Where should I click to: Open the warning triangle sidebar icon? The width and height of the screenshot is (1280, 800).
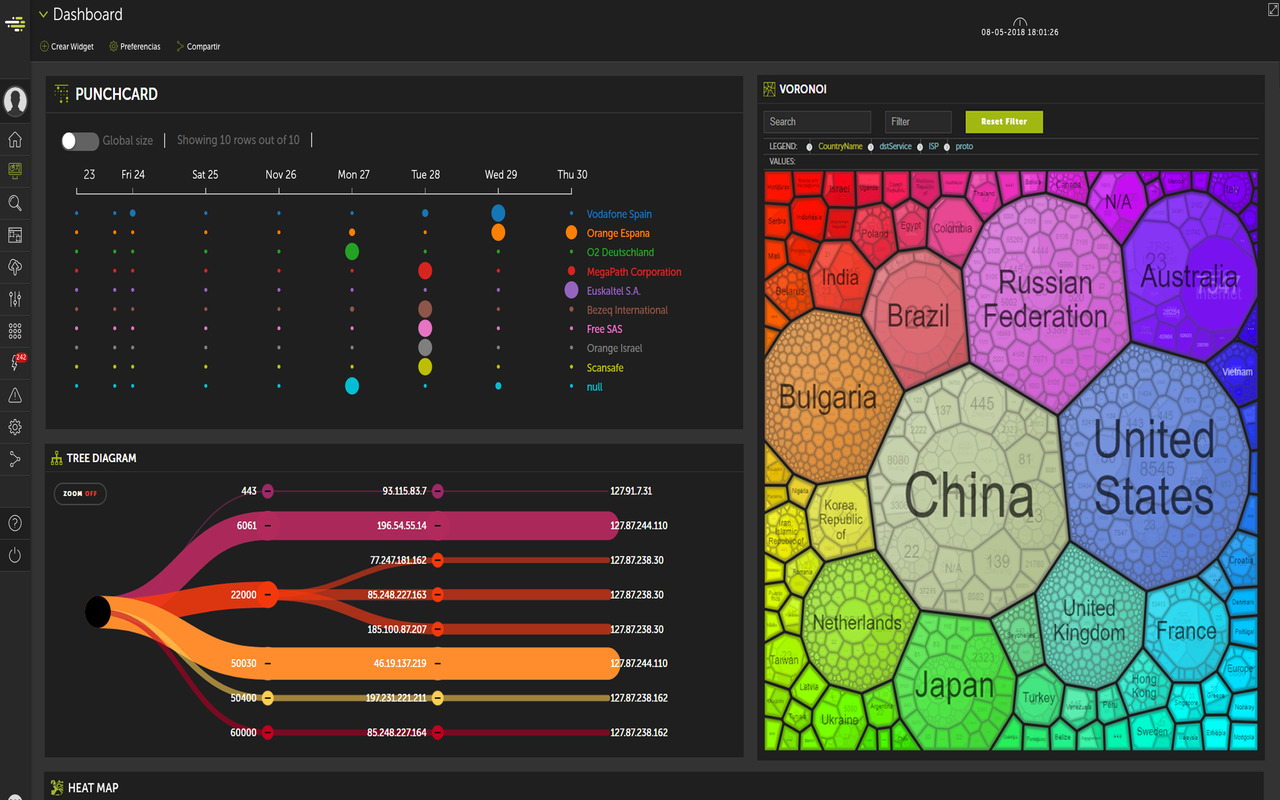[15, 395]
